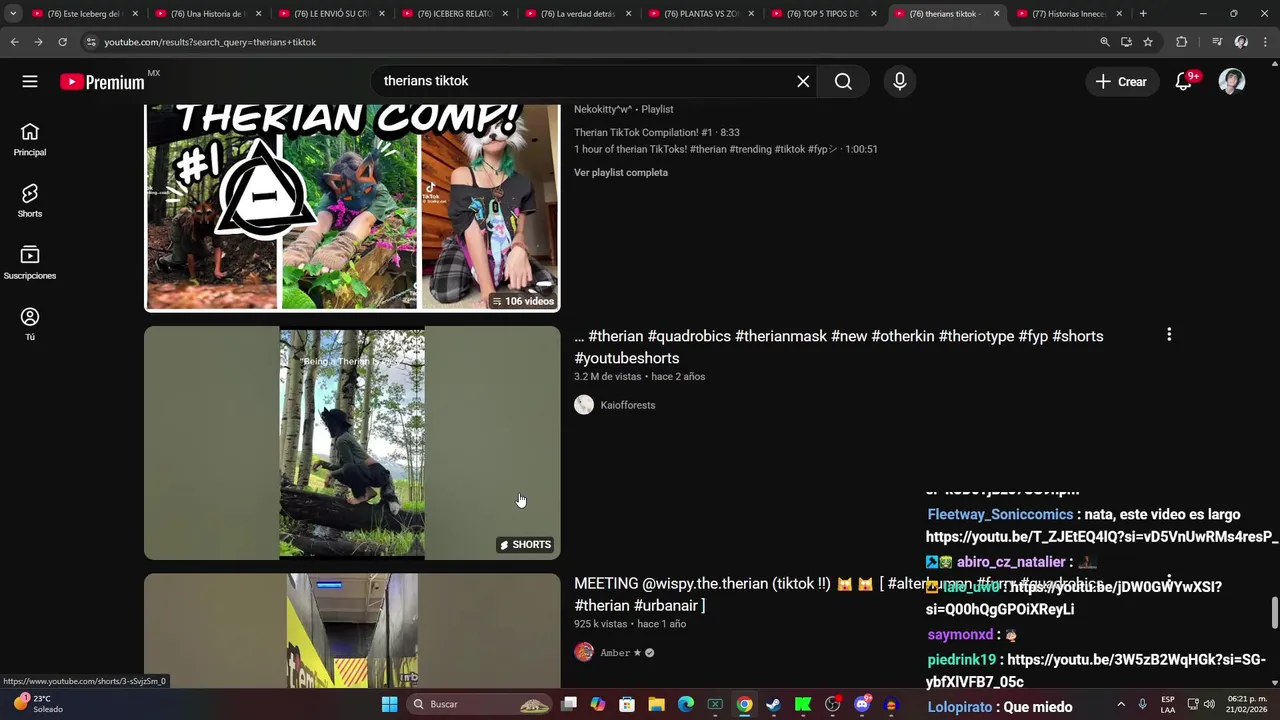Screen dimensions: 1280x720
Task: Close the 'TOP 5 TIPOS DE' tab
Action: click(873, 14)
